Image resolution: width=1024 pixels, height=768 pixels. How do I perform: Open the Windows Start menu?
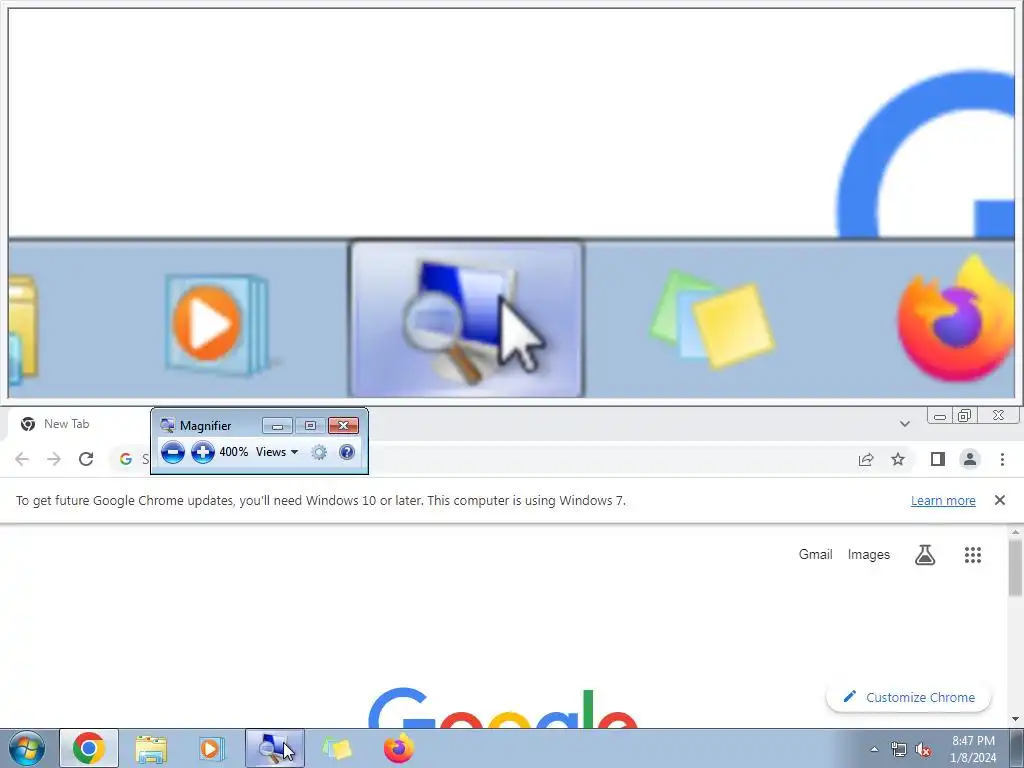tap(27, 749)
